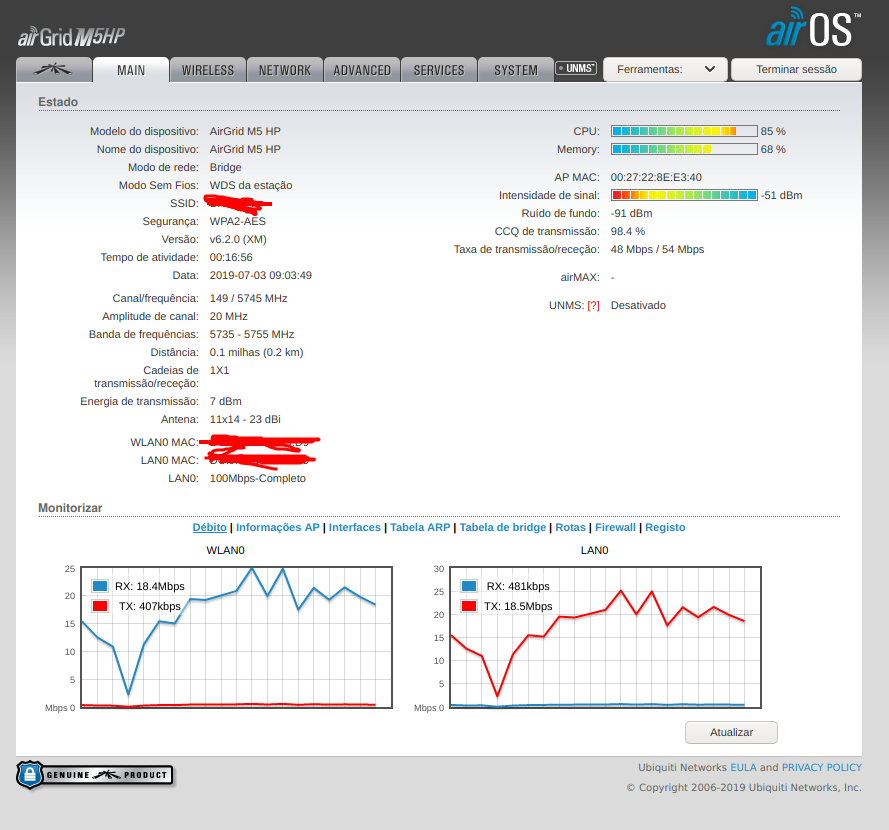Click the channel value 149 / 5745 MHz

[248, 298]
